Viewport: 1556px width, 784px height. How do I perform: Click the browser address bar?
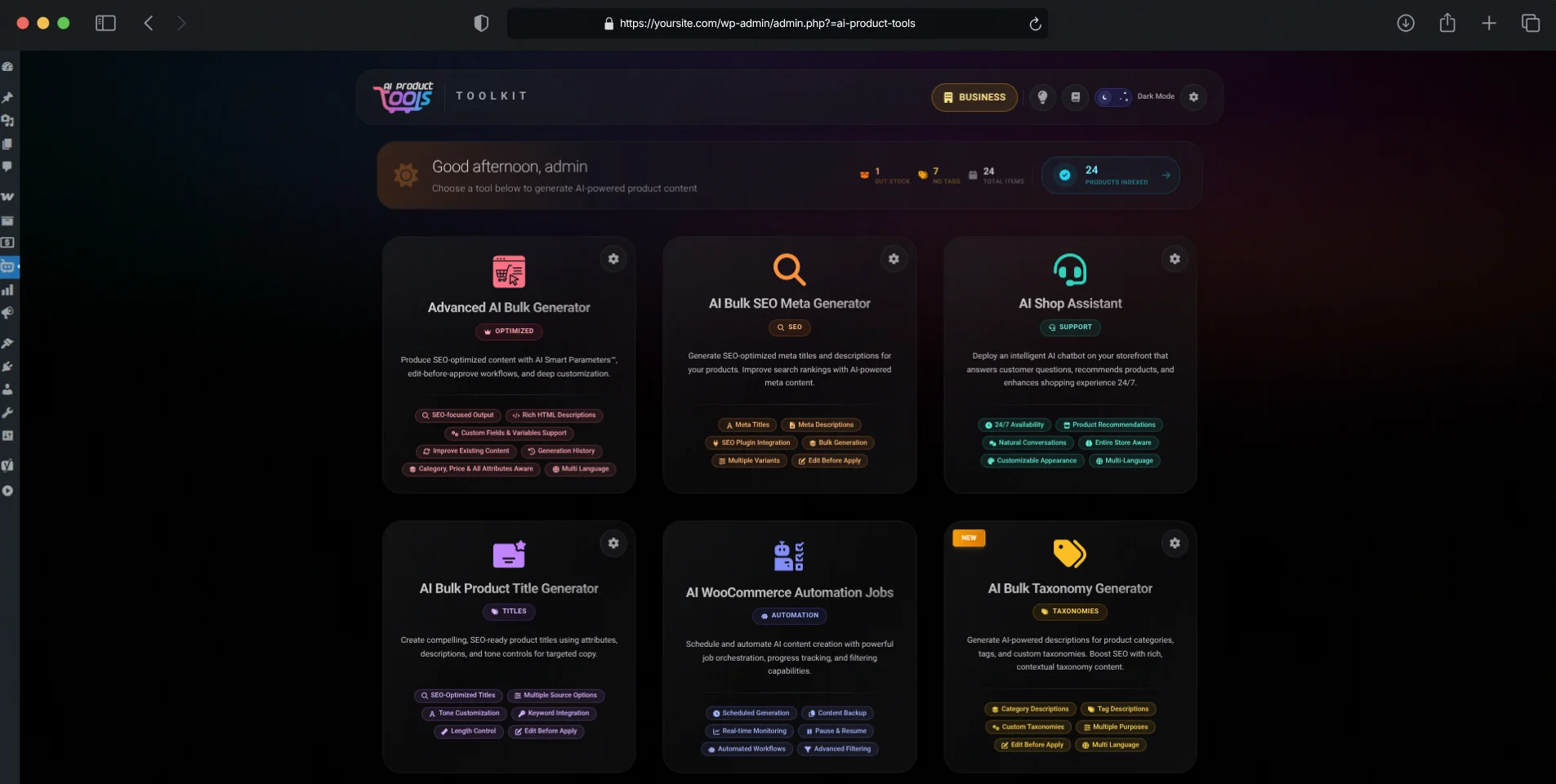coord(766,24)
